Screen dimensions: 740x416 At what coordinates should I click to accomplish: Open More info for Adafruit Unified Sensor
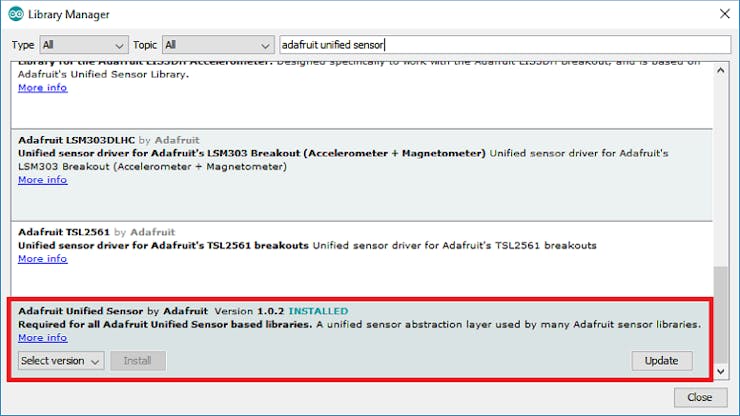point(43,338)
